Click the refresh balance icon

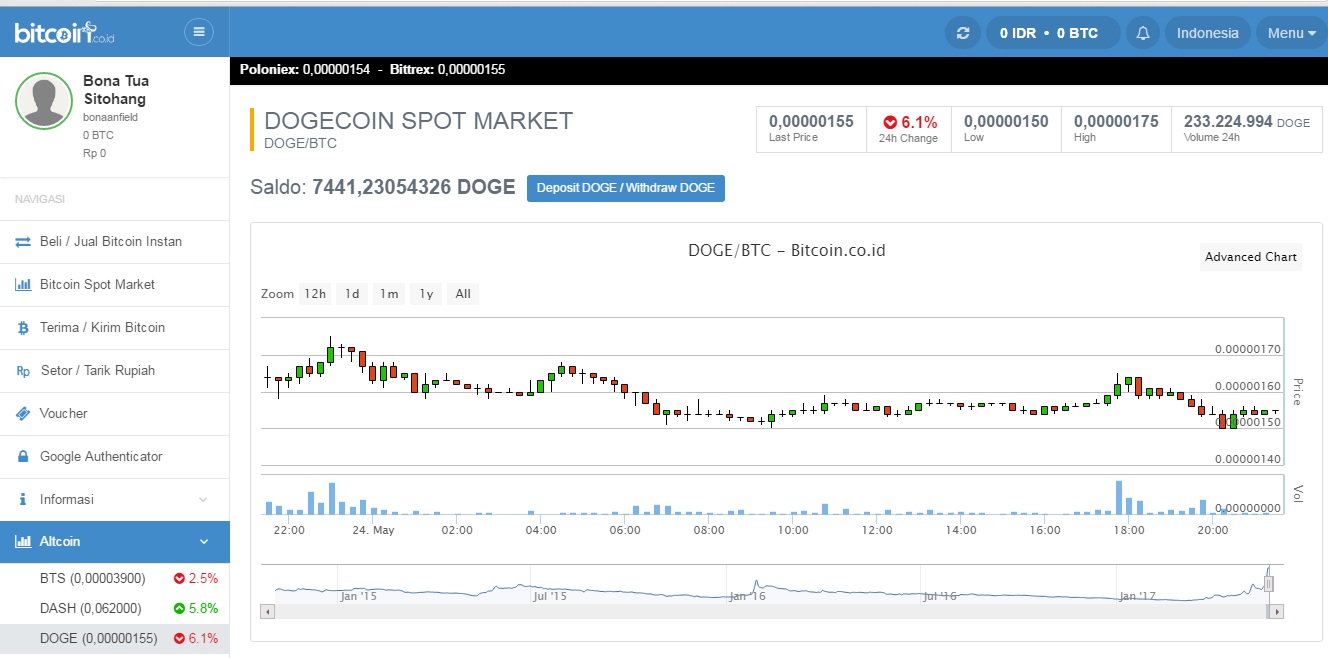(963, 33)
